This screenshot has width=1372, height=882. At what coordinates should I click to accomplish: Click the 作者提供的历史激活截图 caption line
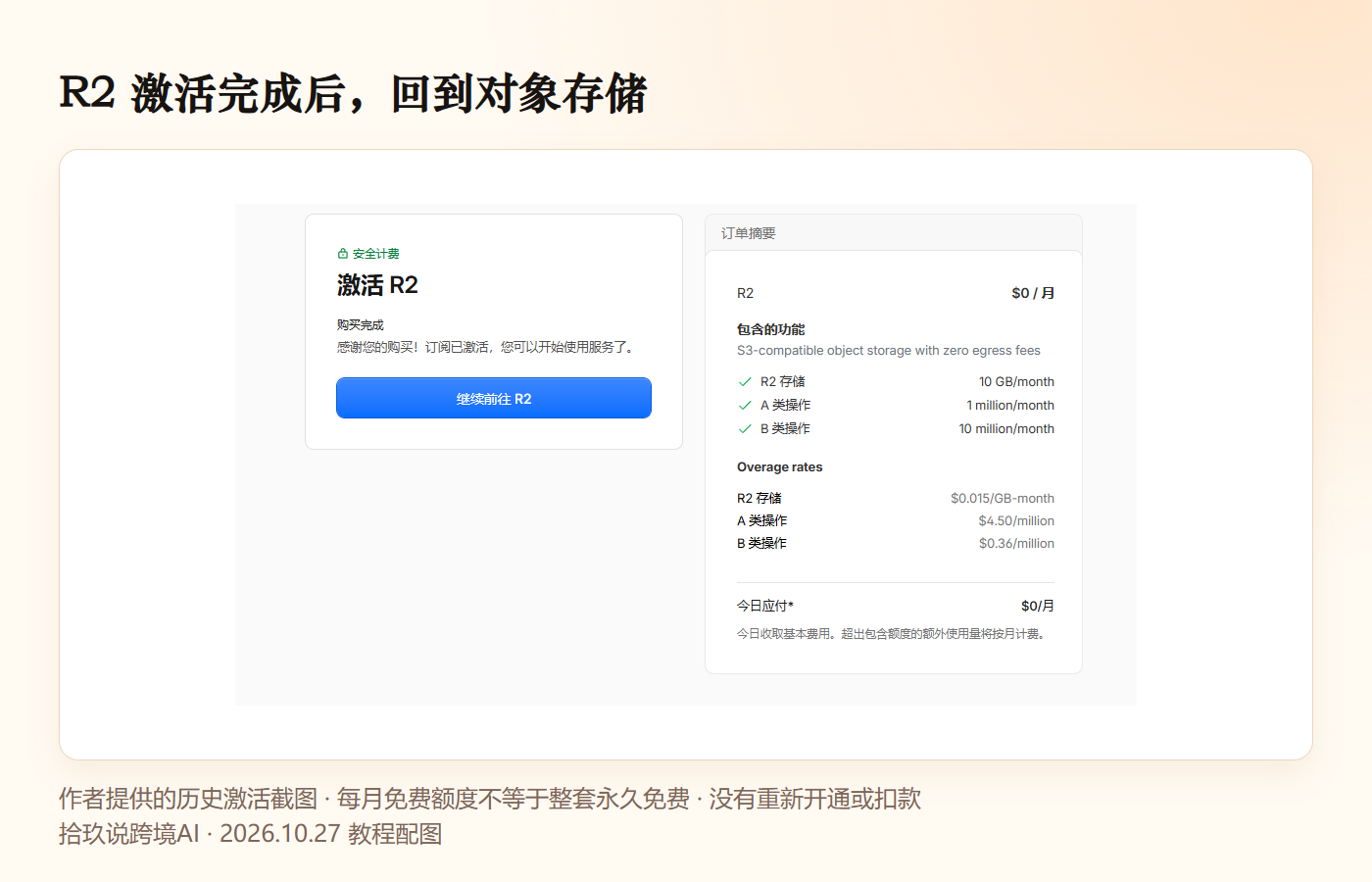pyautogui.click(x=490, y=799)
